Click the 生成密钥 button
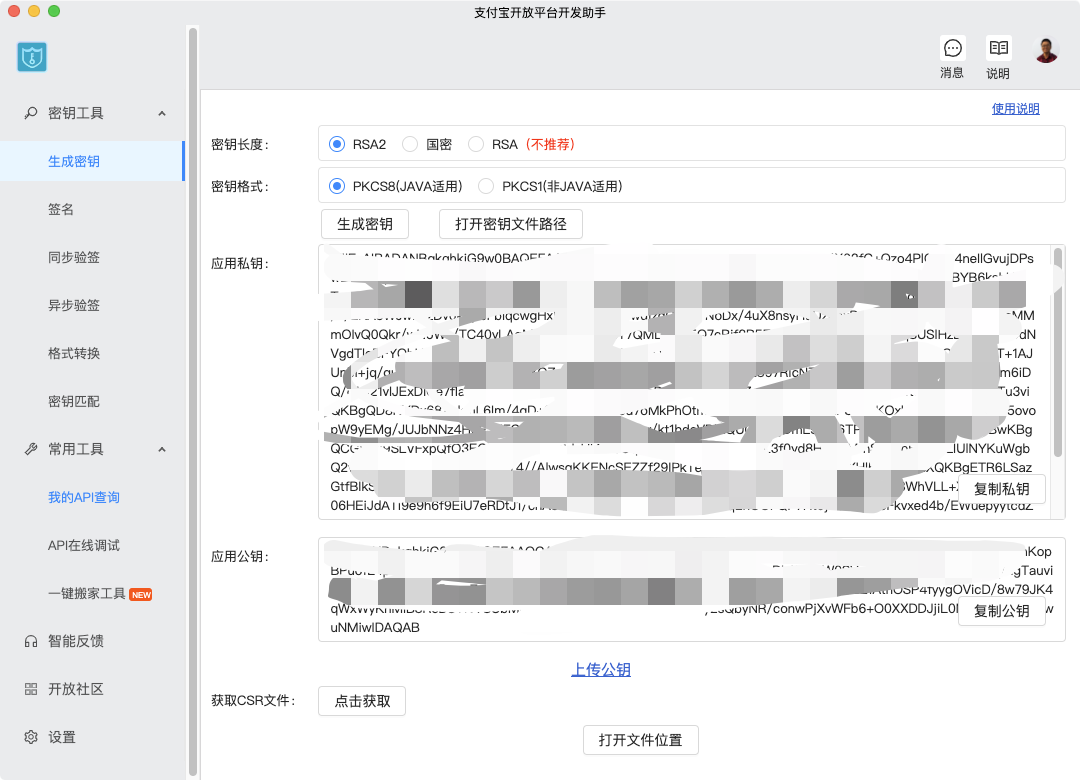 click(x=365, y=224)
